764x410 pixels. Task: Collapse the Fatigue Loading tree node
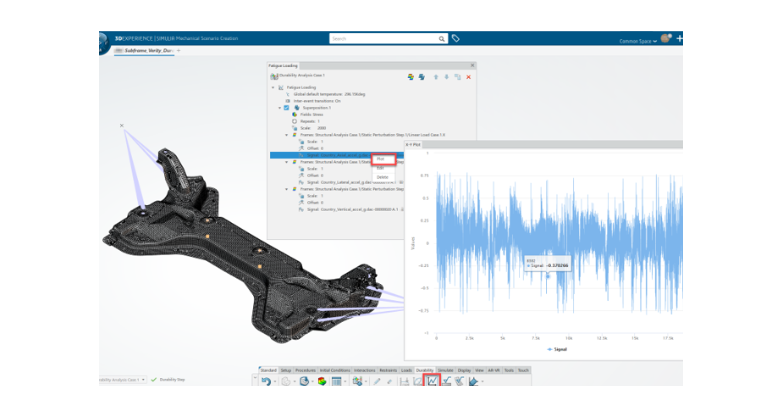(x=272, y=87)
